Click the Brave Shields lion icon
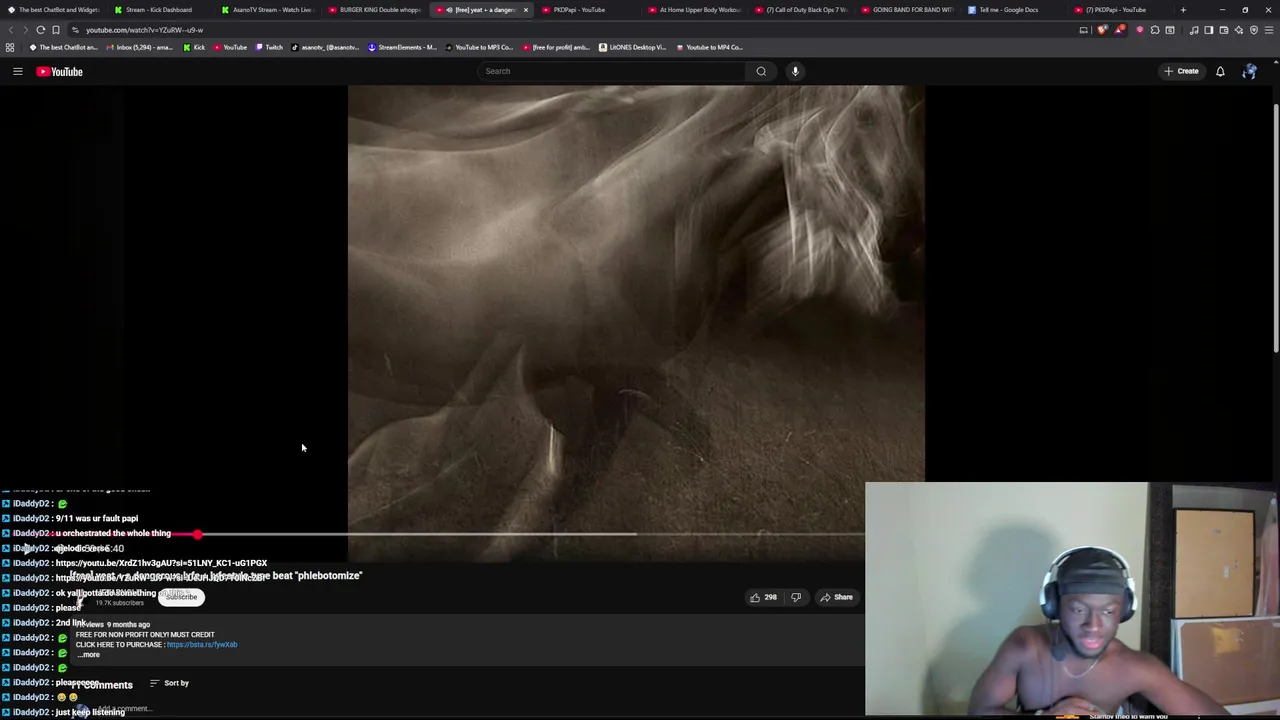The width and height of the screenshot is (1280, 720). tap(1102, 30)
